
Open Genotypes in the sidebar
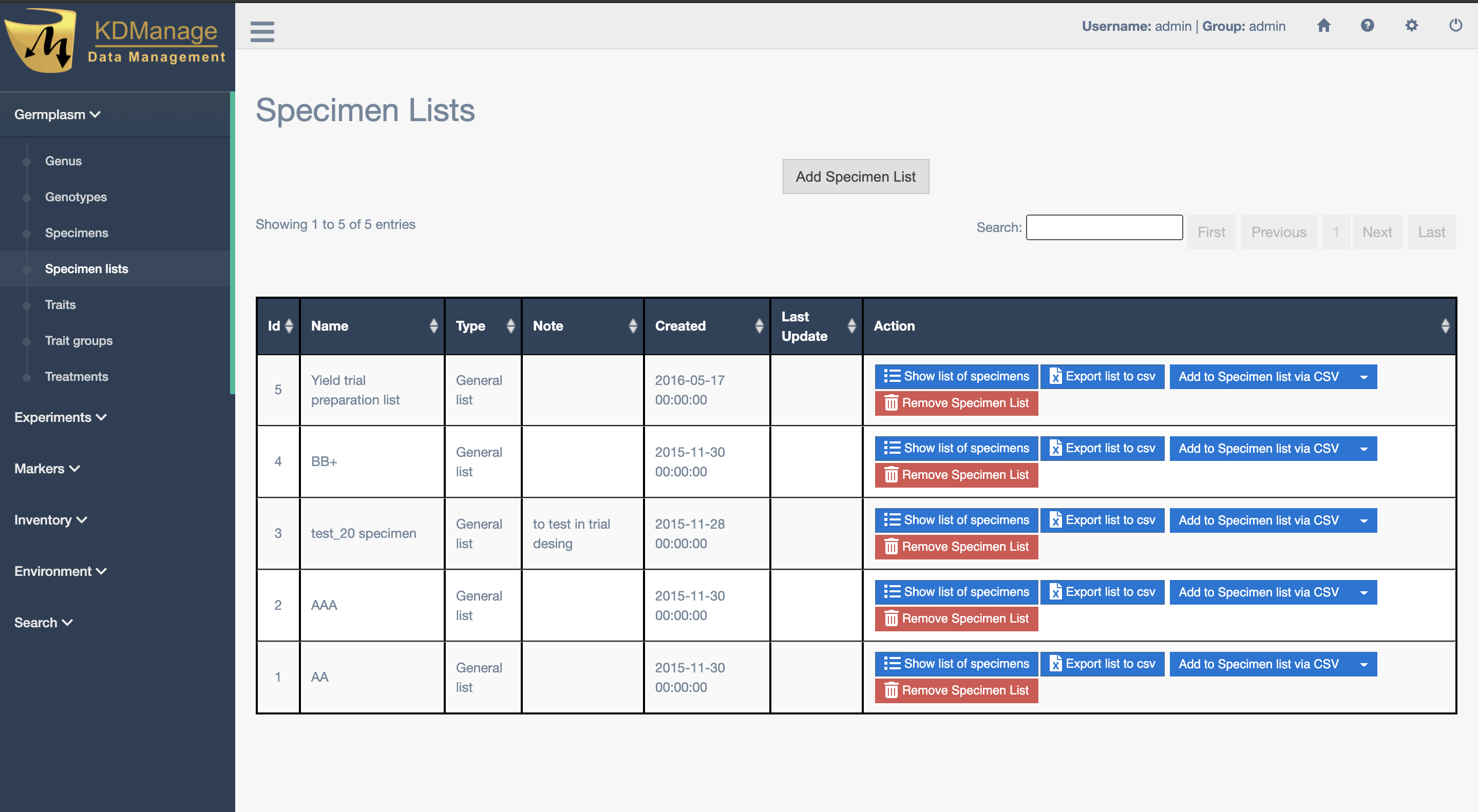pos(75,197)
